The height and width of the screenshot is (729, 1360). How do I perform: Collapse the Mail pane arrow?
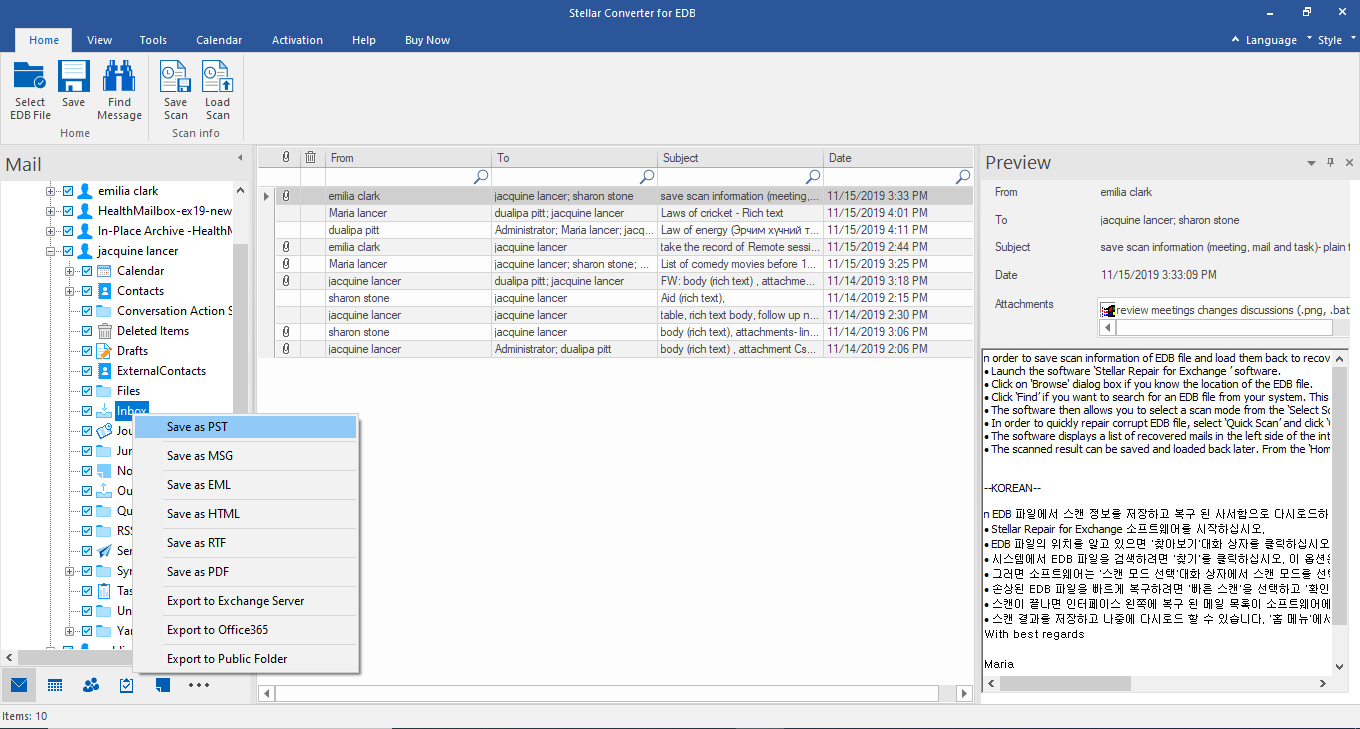click(240, 158)
